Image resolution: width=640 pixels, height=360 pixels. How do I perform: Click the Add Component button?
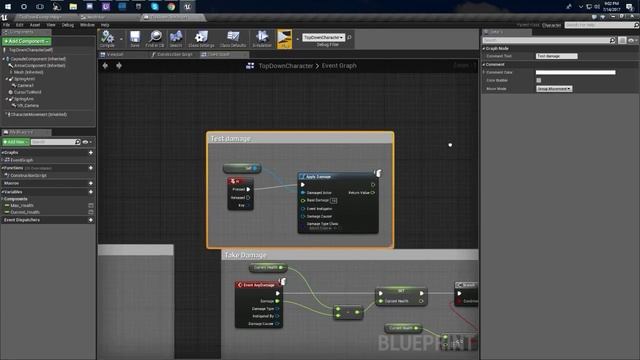[27, 41]
